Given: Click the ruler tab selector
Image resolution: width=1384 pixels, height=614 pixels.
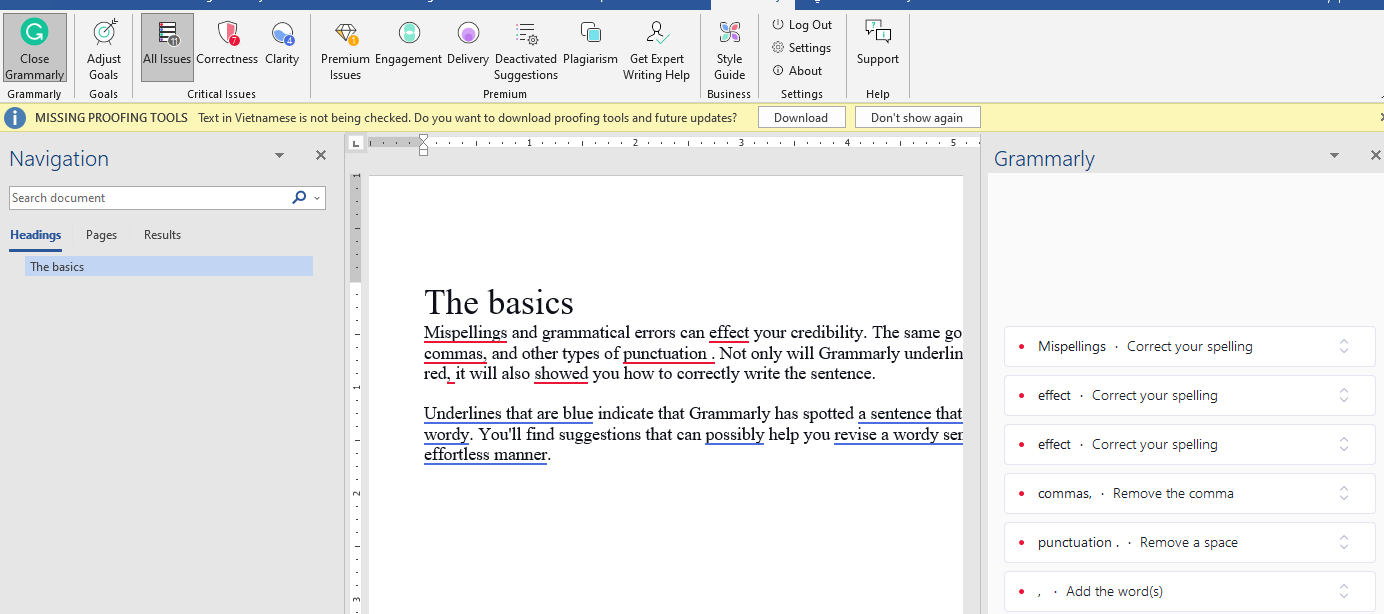Looking at the screenshot, I should pyautogui.click(x=356, y=144).
